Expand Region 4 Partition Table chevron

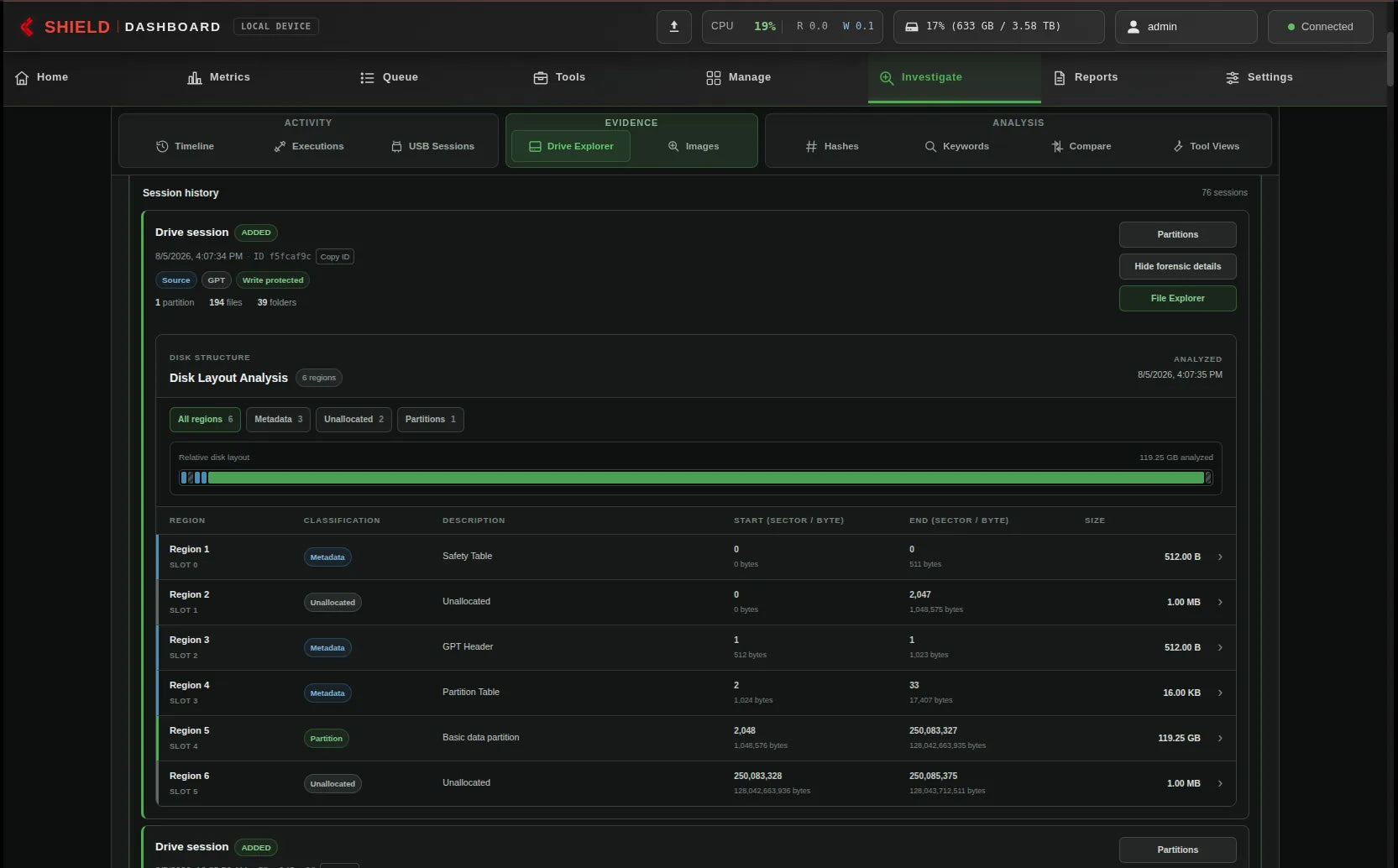[1220, 693]
